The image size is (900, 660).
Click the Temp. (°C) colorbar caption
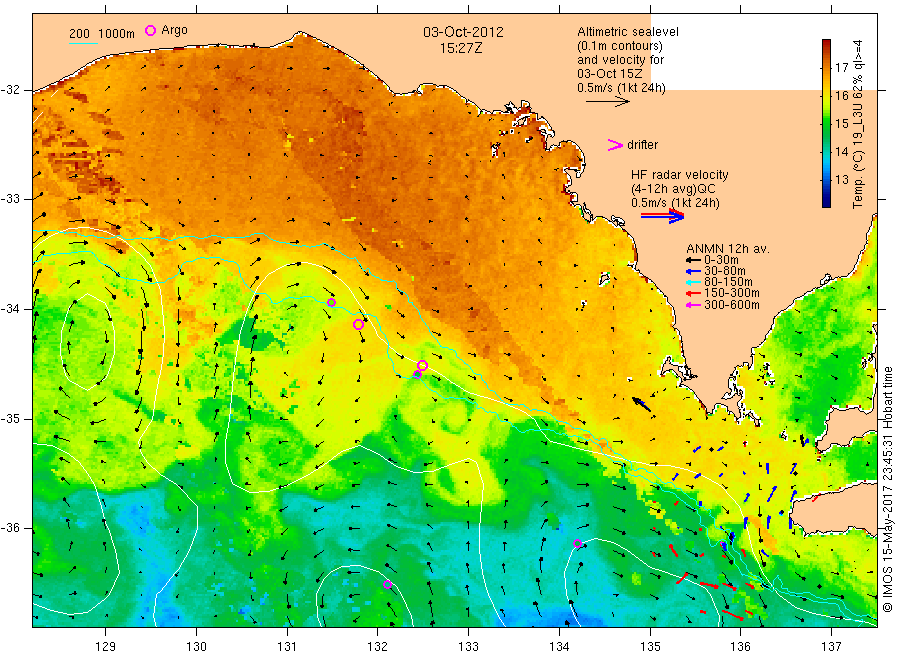click(x=858, y=123)
